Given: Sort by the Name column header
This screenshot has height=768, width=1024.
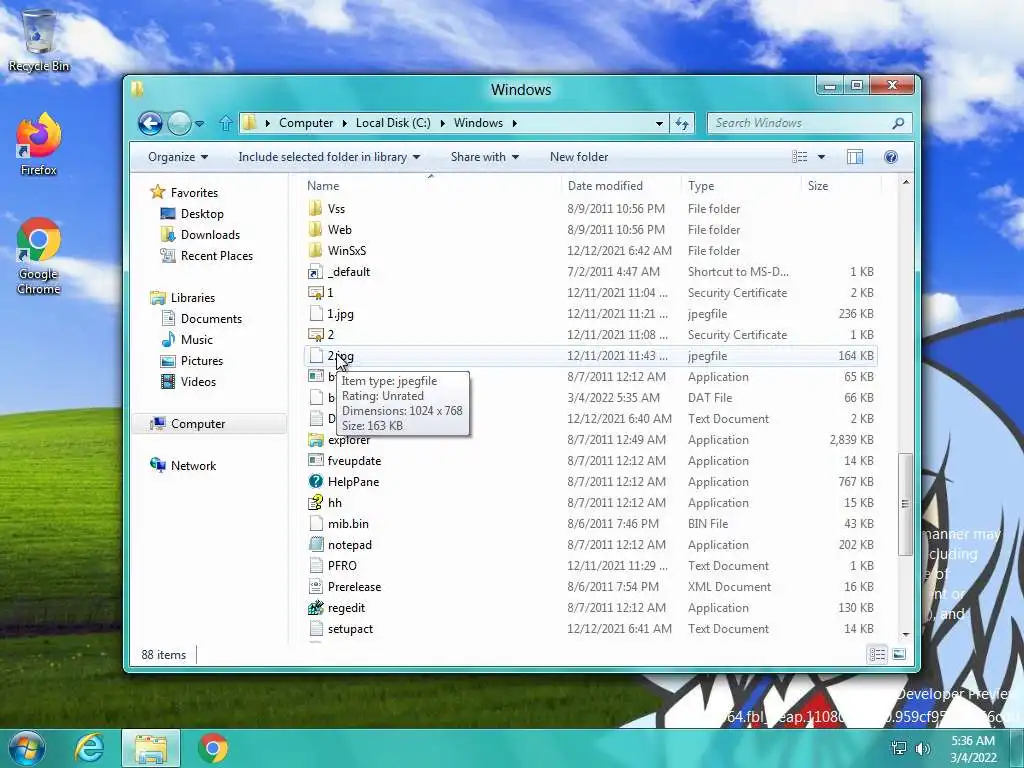Looking at the screenshot, I should click(323, 185).
